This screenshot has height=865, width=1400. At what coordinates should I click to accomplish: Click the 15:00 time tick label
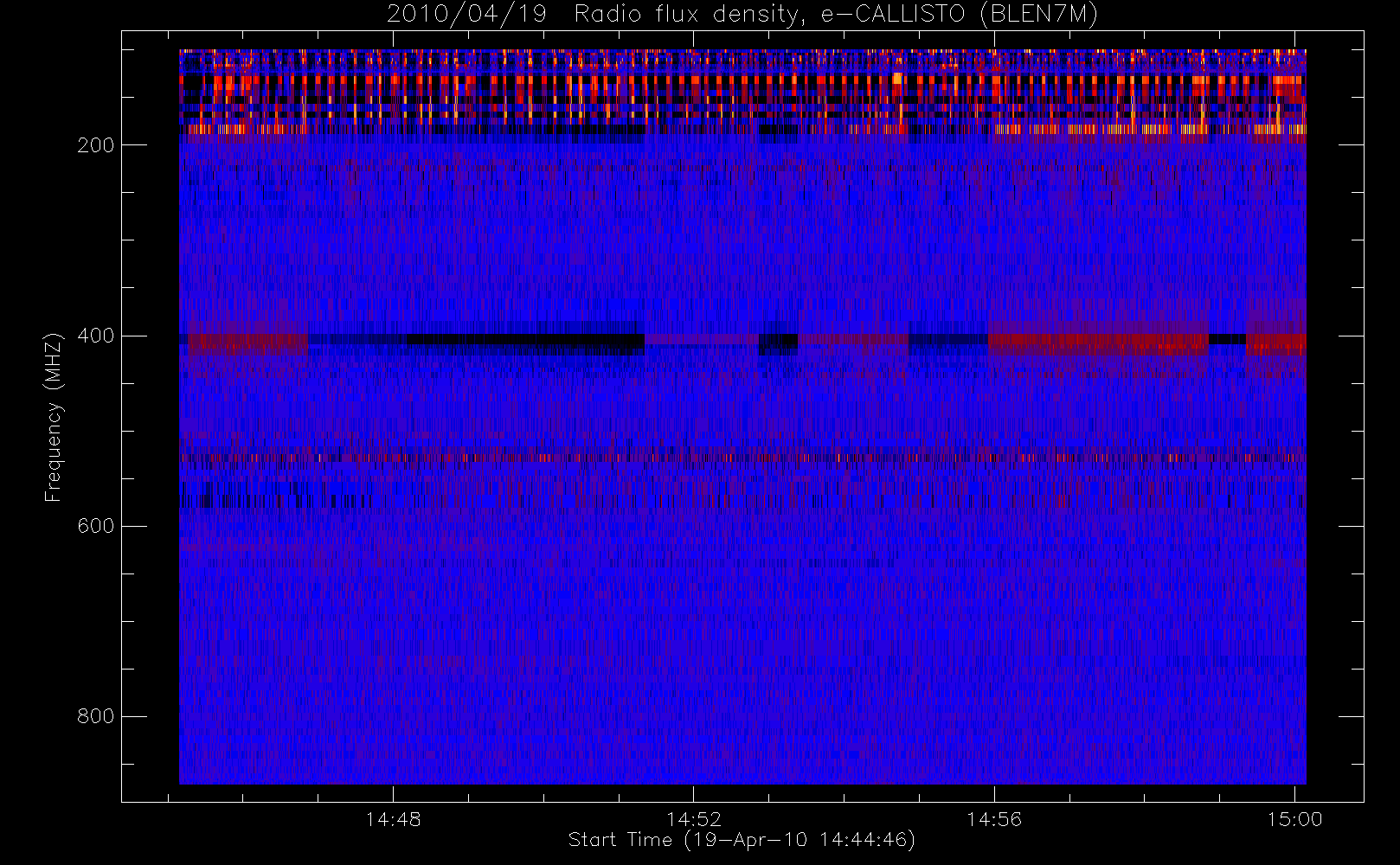point(1294,819)
